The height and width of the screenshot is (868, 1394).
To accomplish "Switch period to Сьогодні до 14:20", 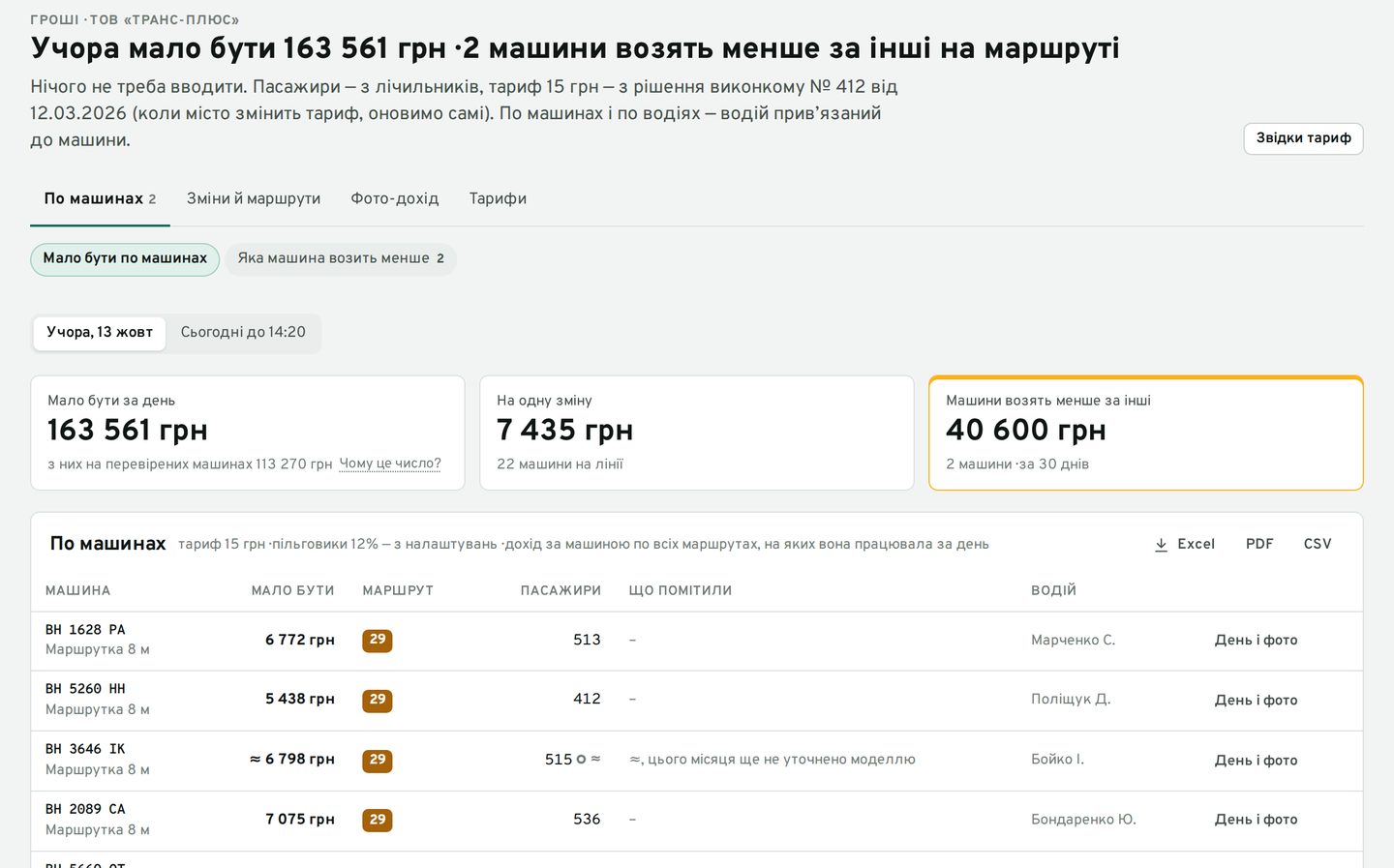I will (243, 333).
